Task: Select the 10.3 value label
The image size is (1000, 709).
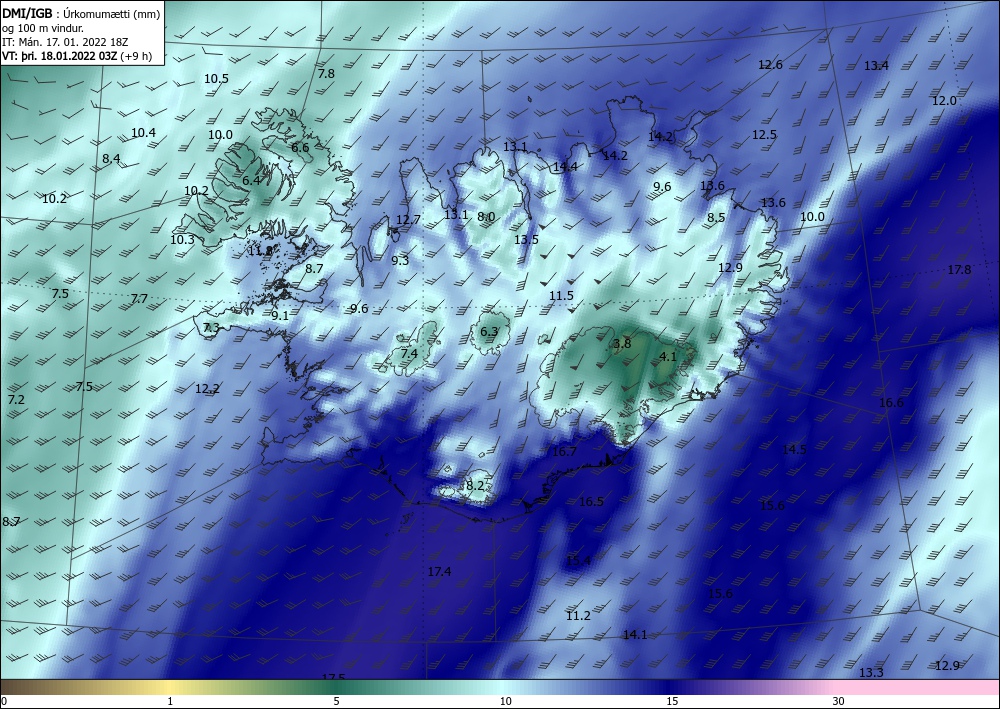Action: coord(182,240)
